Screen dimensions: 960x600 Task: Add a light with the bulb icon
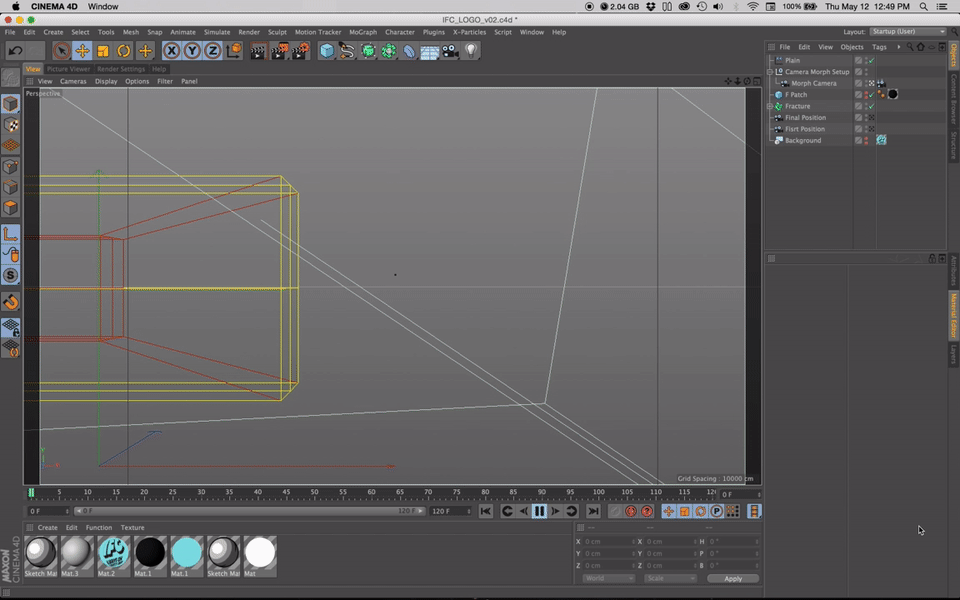(x=471, y=51)
